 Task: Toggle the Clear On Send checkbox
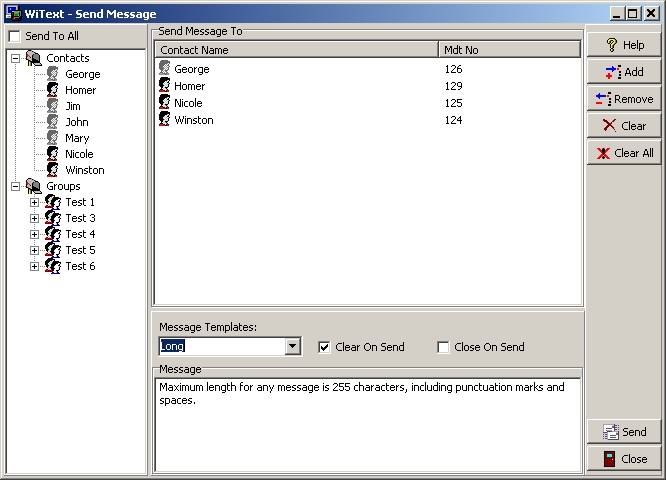pos(324,347)
